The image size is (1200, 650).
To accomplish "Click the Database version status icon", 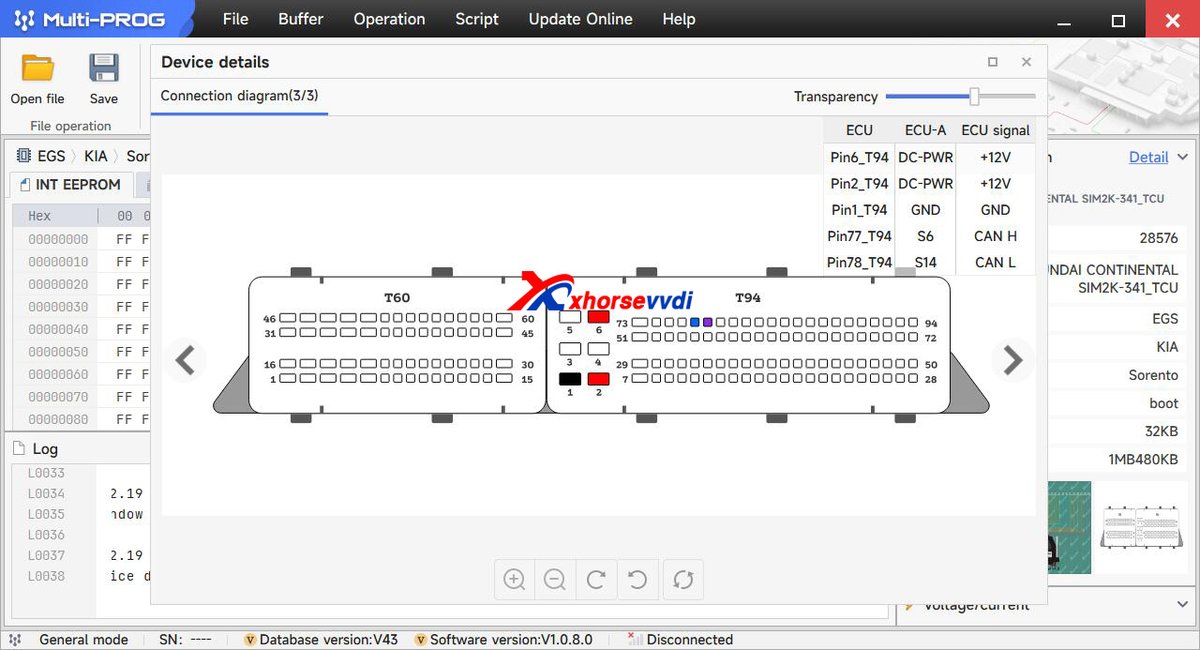I will tap(250, 640).
